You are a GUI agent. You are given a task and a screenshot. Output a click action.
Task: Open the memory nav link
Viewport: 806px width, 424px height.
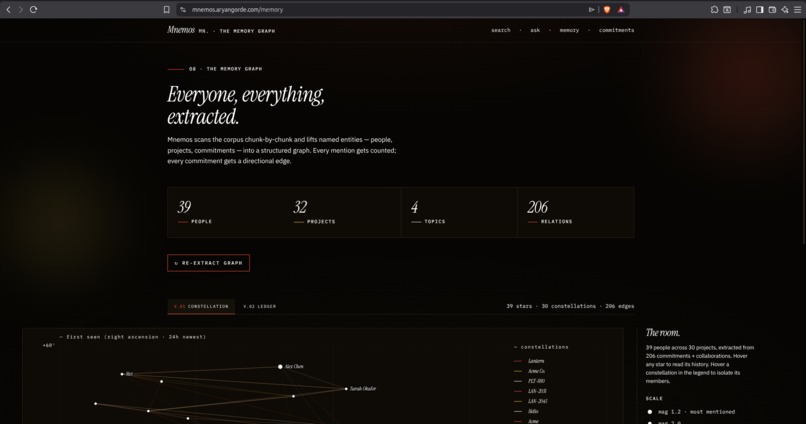(569, 30)
